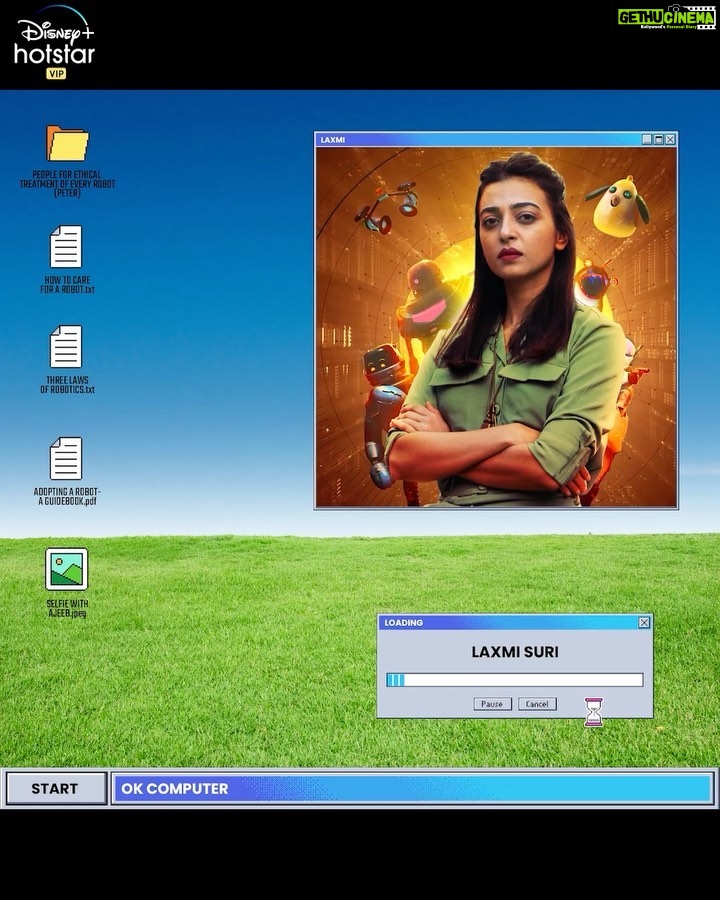The image size is (720, 900).
Task: Open the Three Laws of Robotics.txt icon
Action: tap(66, 347)
